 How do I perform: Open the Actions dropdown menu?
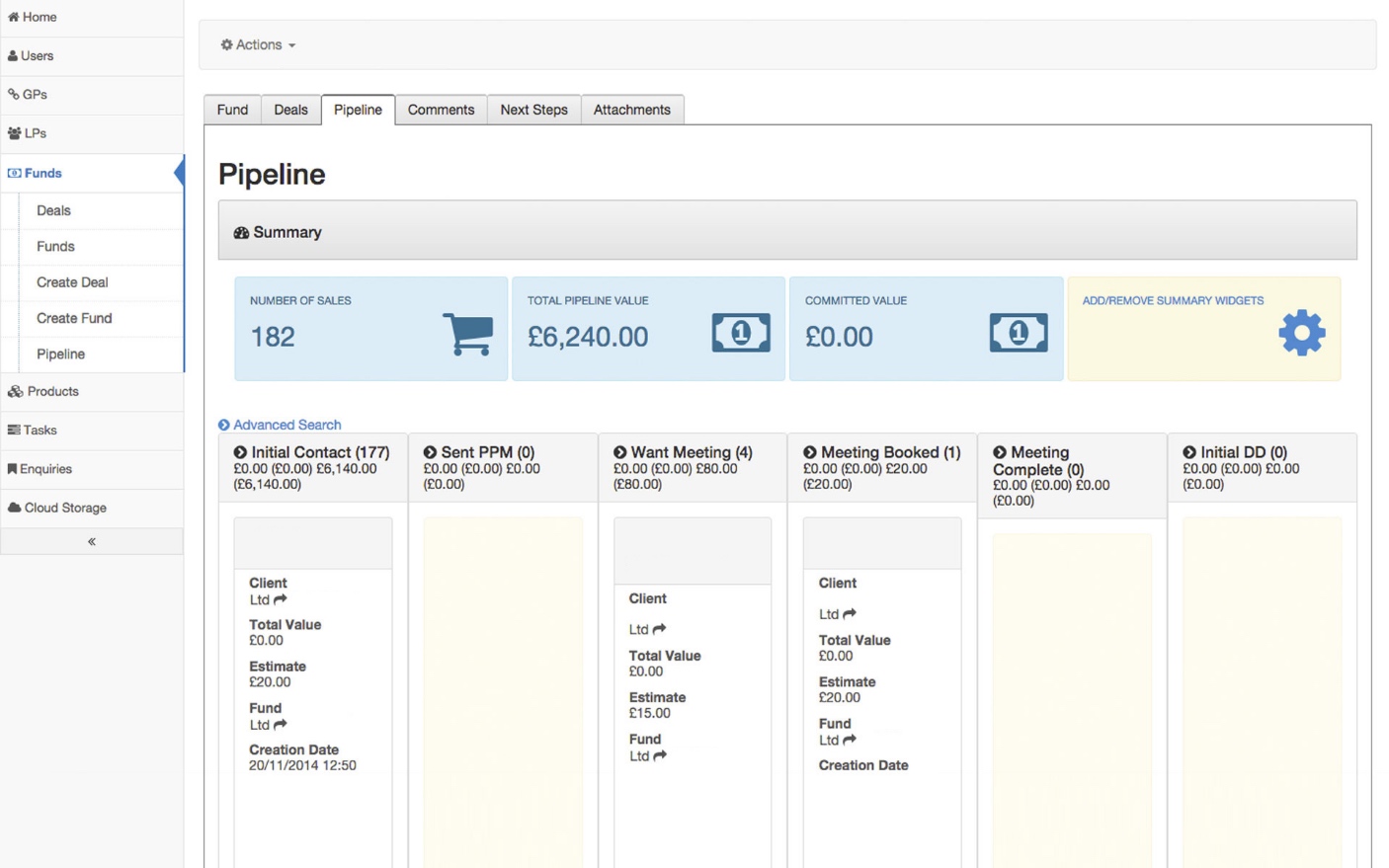[256, 44]
